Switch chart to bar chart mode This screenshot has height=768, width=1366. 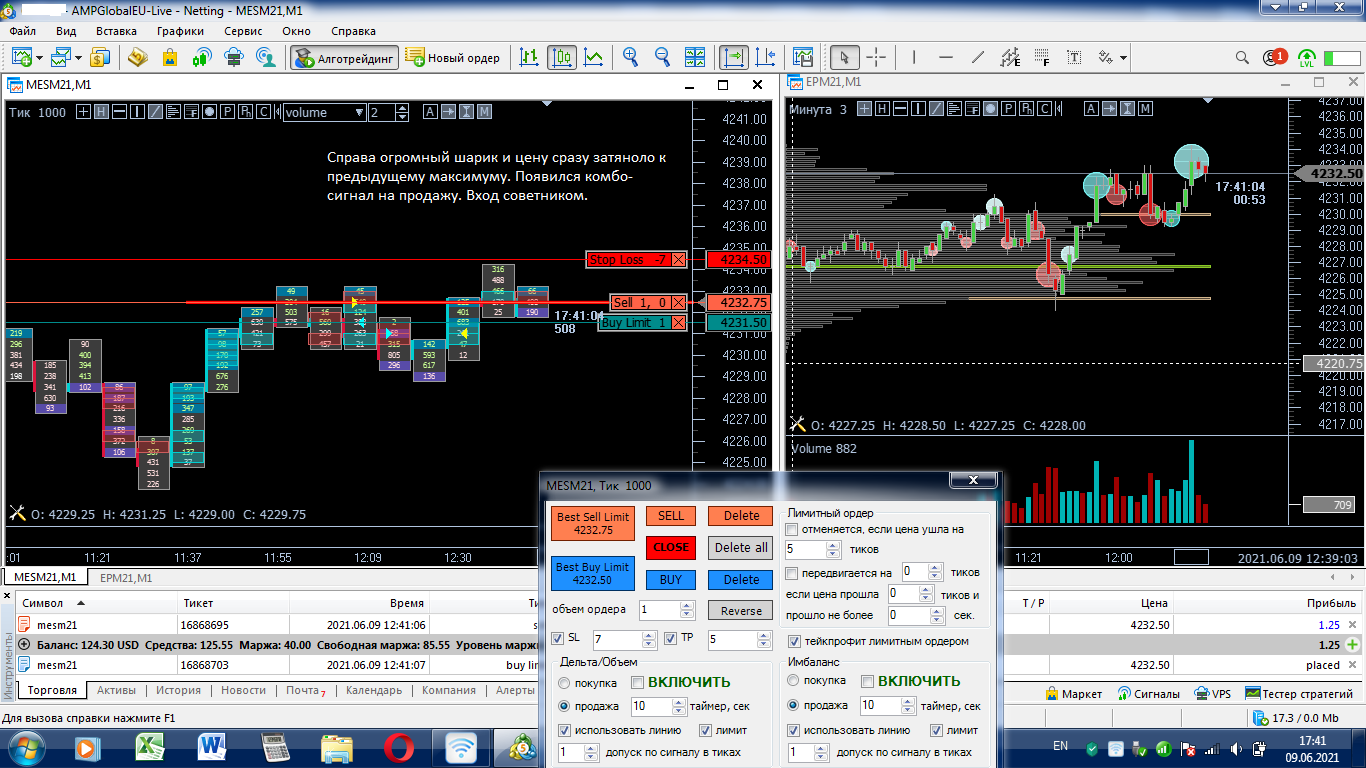(x=530, y=58)
